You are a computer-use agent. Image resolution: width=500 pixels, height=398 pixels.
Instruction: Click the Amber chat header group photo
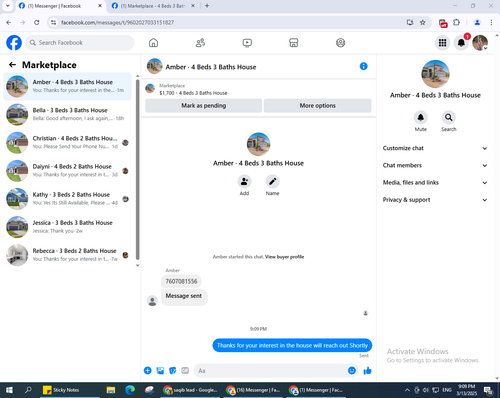pos(154,66)
